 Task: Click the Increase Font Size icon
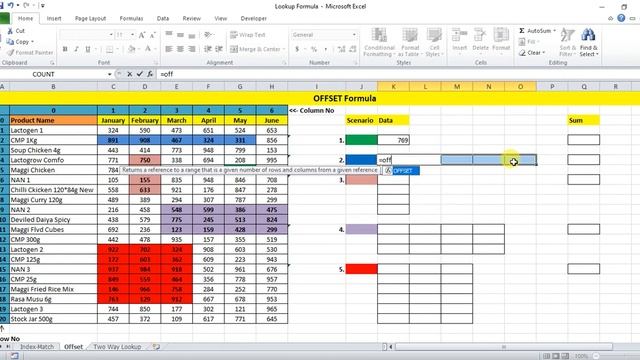click(x=142, y=35)
